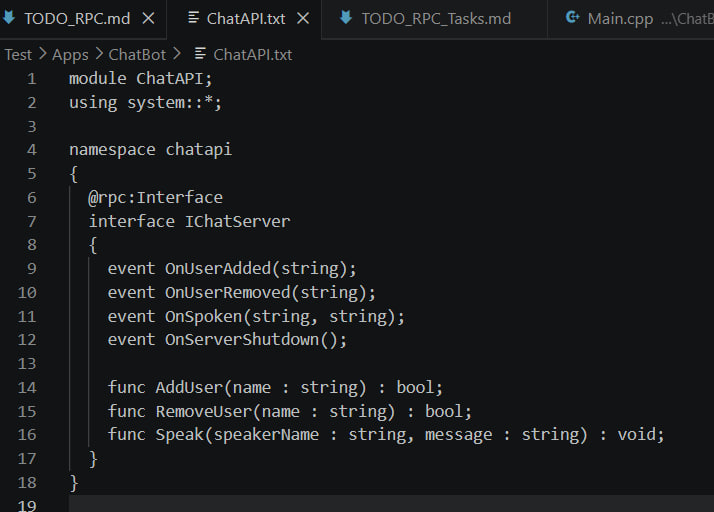Click the text 'module ChatAPI;'
The width and height of the screenshot is (714, 512).
coord(141,79)
